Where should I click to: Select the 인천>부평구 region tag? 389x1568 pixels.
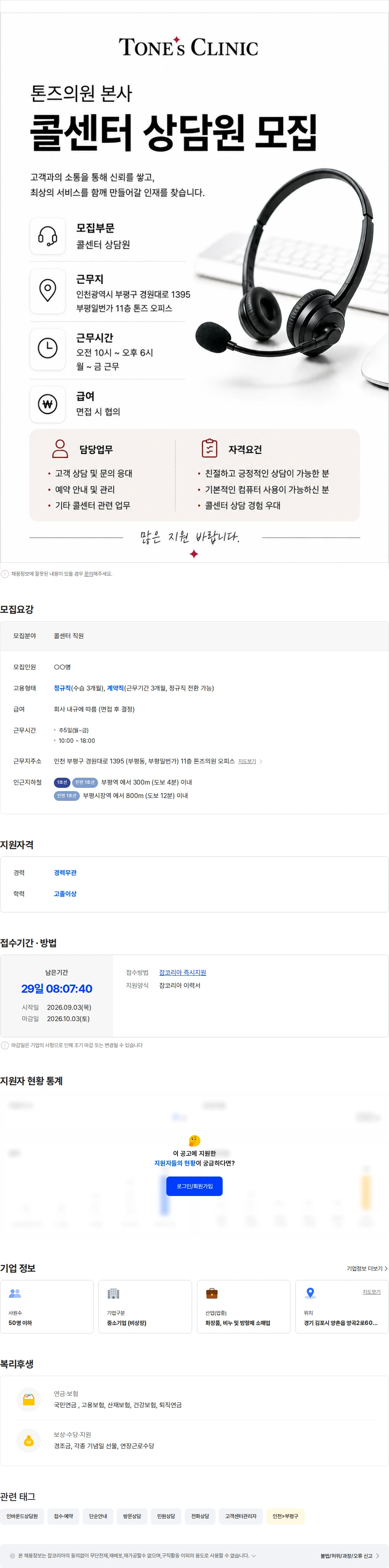[x=285, y=1516]
